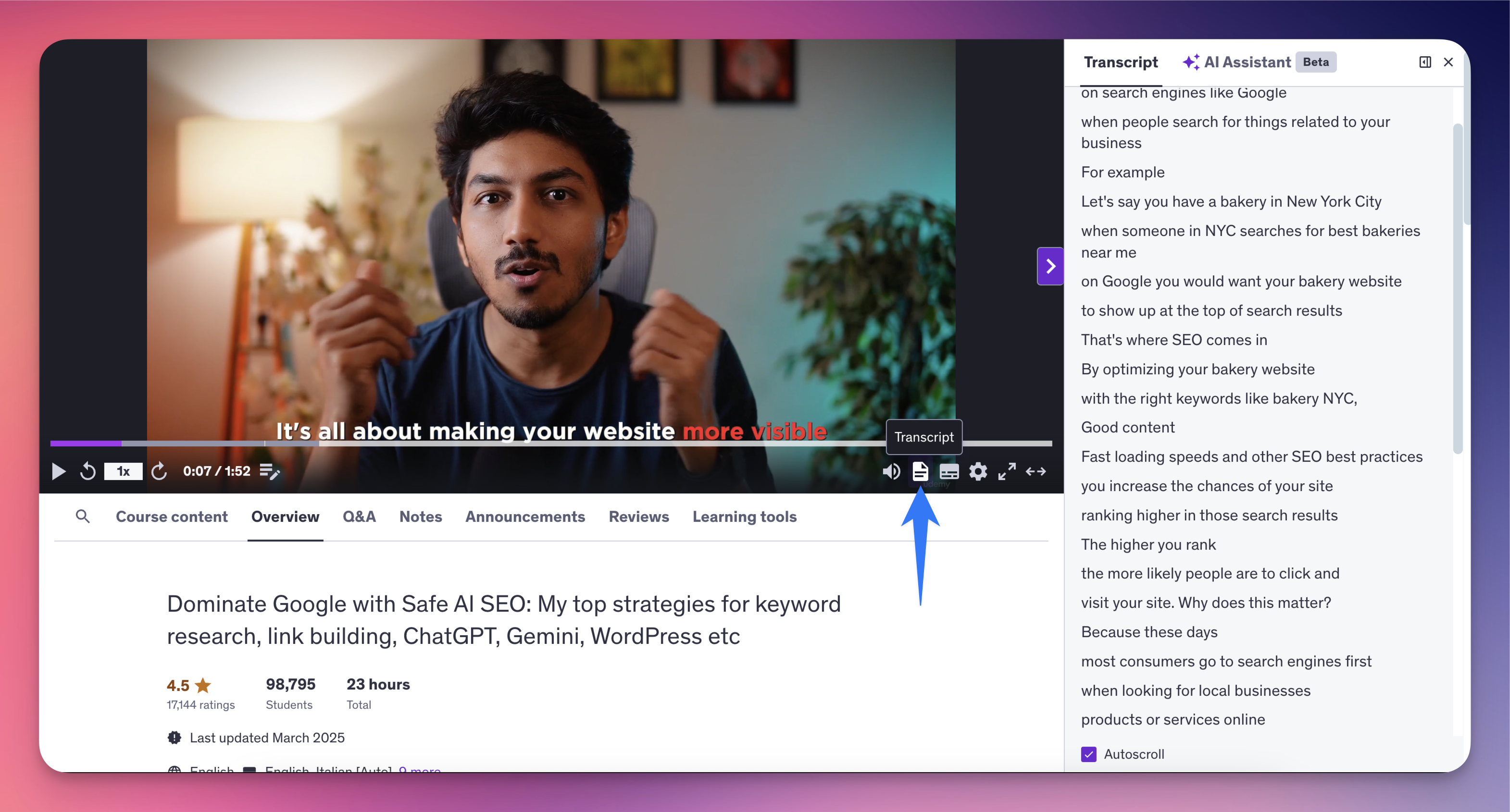Open the Course content tab

pos(172,516)
